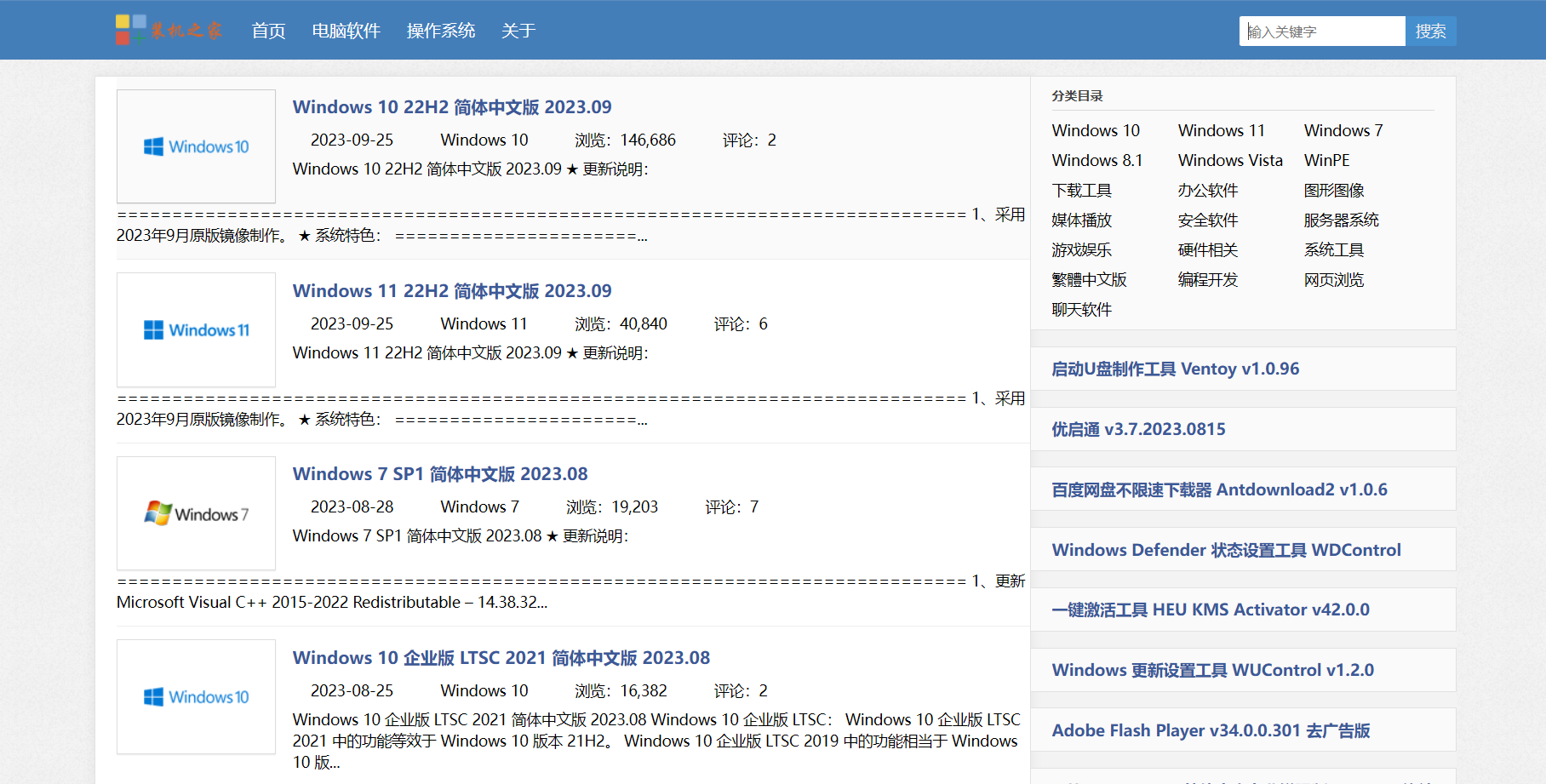
Task: Click Windows 10 category tag under LTSC post
Action: 484,690
